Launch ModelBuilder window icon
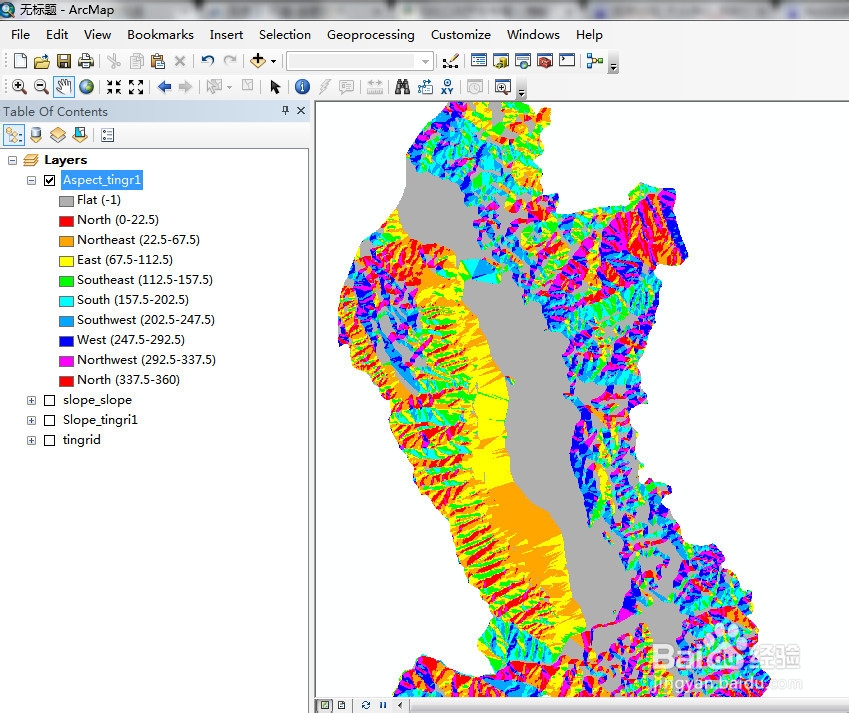The height and width of the screenshot is (713, 849). pyautogui.click(x=595, y=61)
